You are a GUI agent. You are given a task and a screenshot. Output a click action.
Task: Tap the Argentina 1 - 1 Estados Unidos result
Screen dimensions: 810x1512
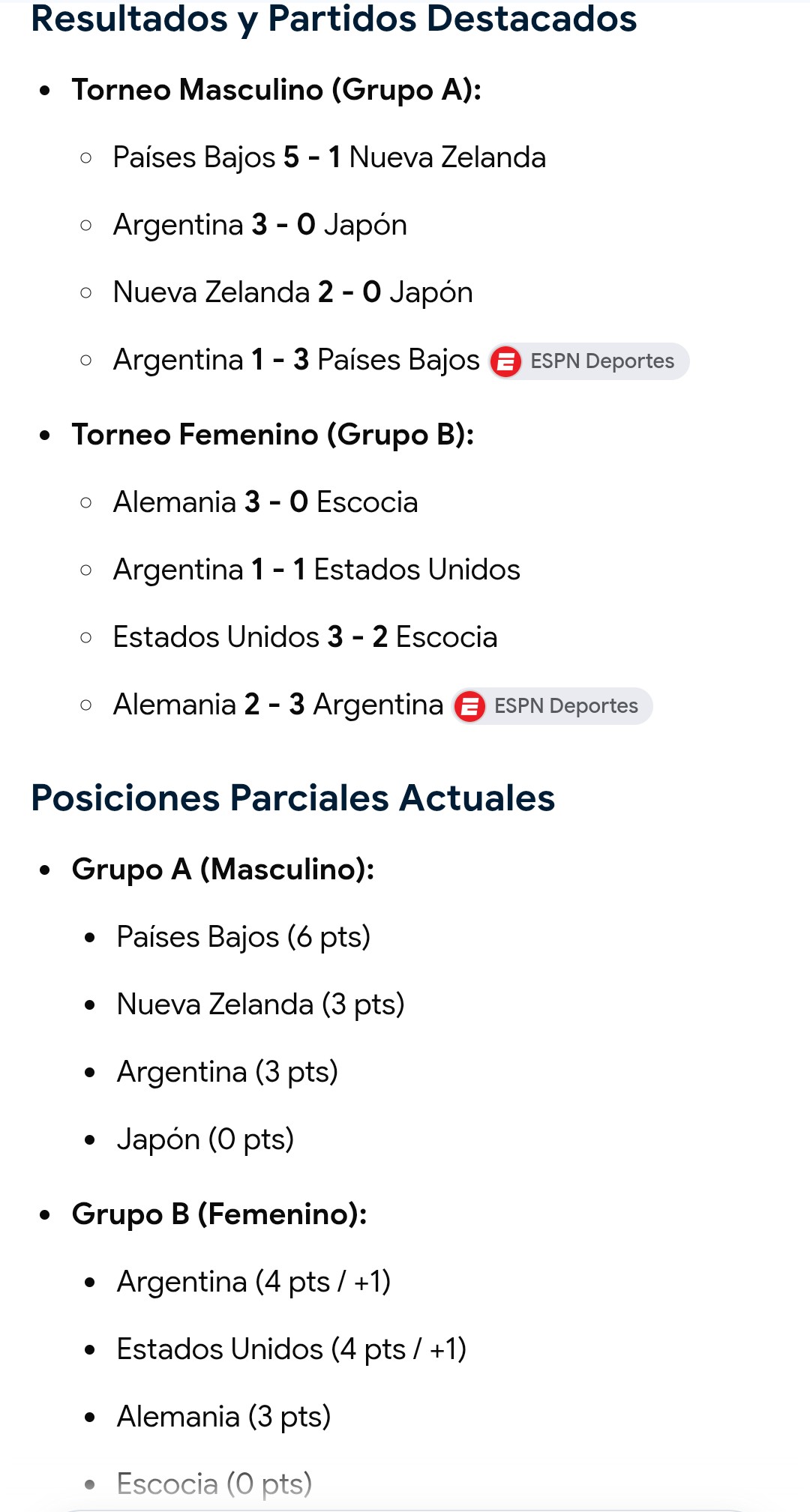pyautogui.click(x=316, y=570)
